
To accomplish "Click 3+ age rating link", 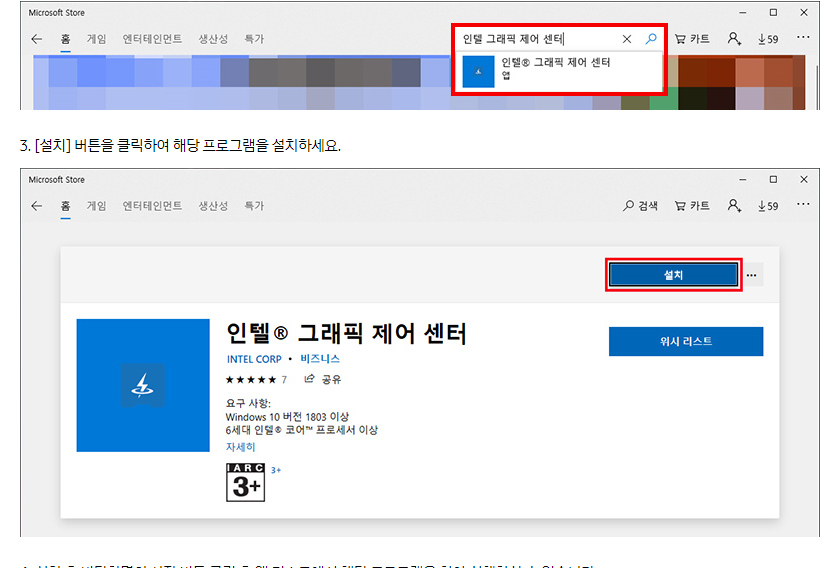I will coord(276,470).
